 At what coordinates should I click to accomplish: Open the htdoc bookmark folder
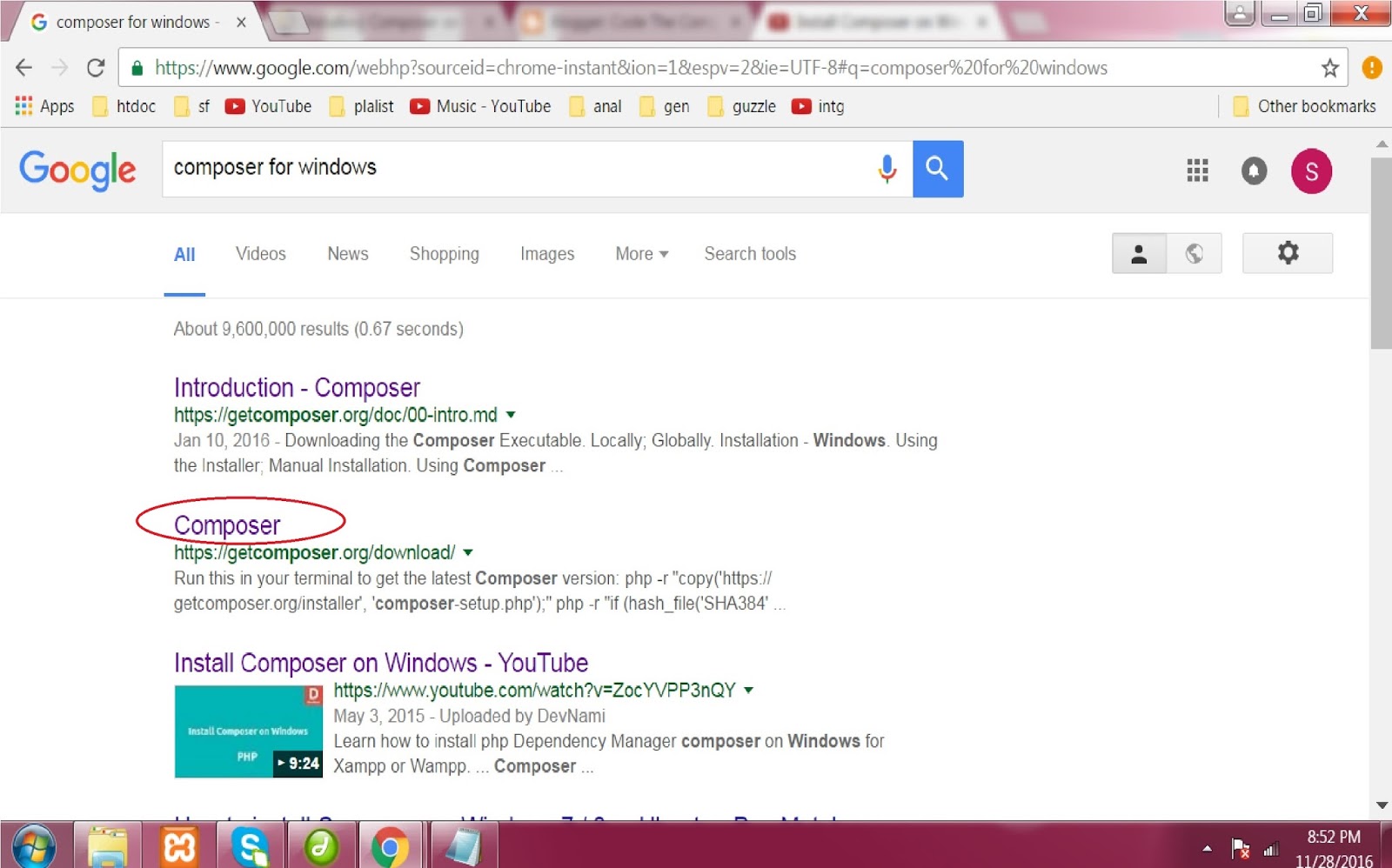tap(124, 106)
